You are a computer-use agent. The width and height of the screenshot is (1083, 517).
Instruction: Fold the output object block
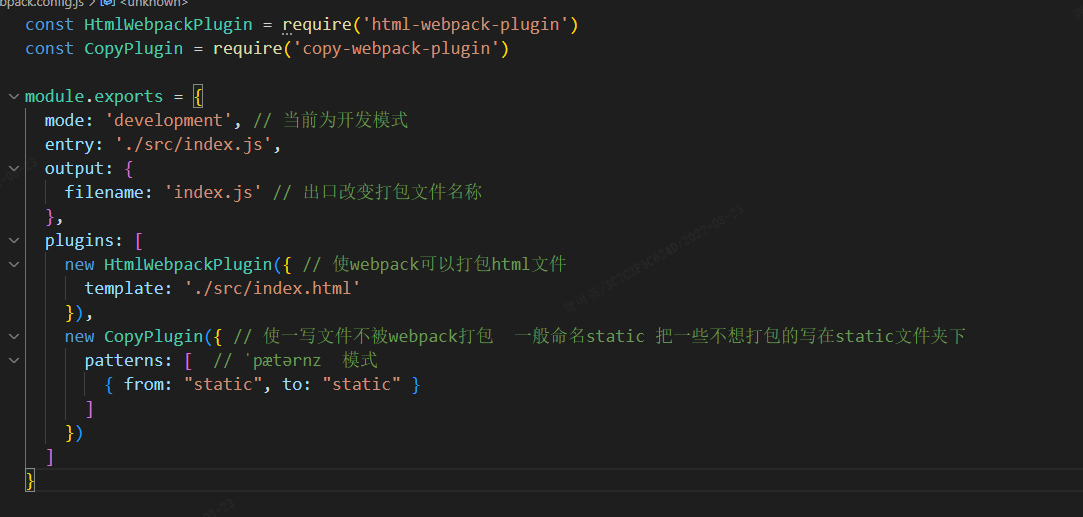click(13, 169)
